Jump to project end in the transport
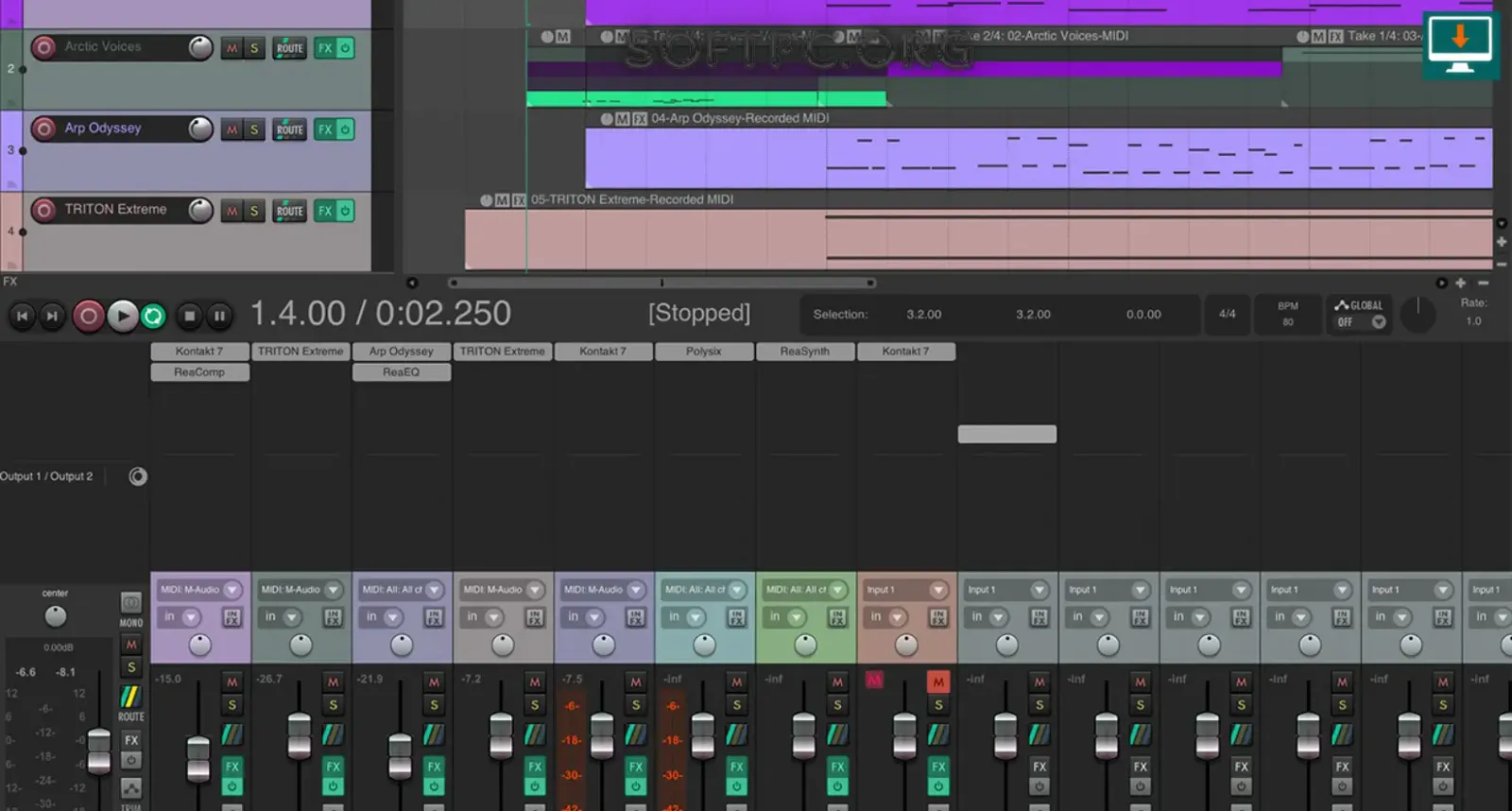Screen dimensions: 1512x811 point(52,316)
